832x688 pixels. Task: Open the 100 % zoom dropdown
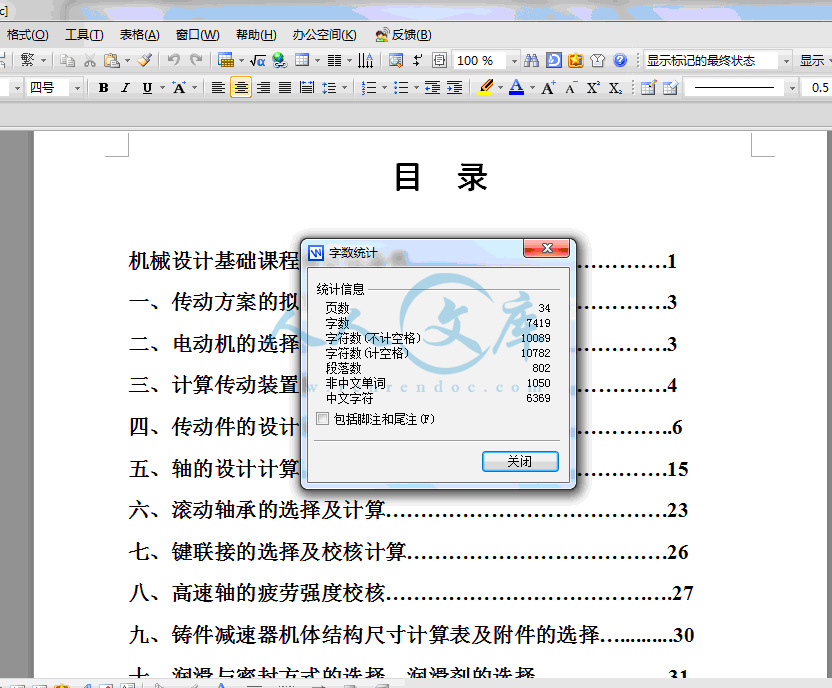[x=514, y=61]
